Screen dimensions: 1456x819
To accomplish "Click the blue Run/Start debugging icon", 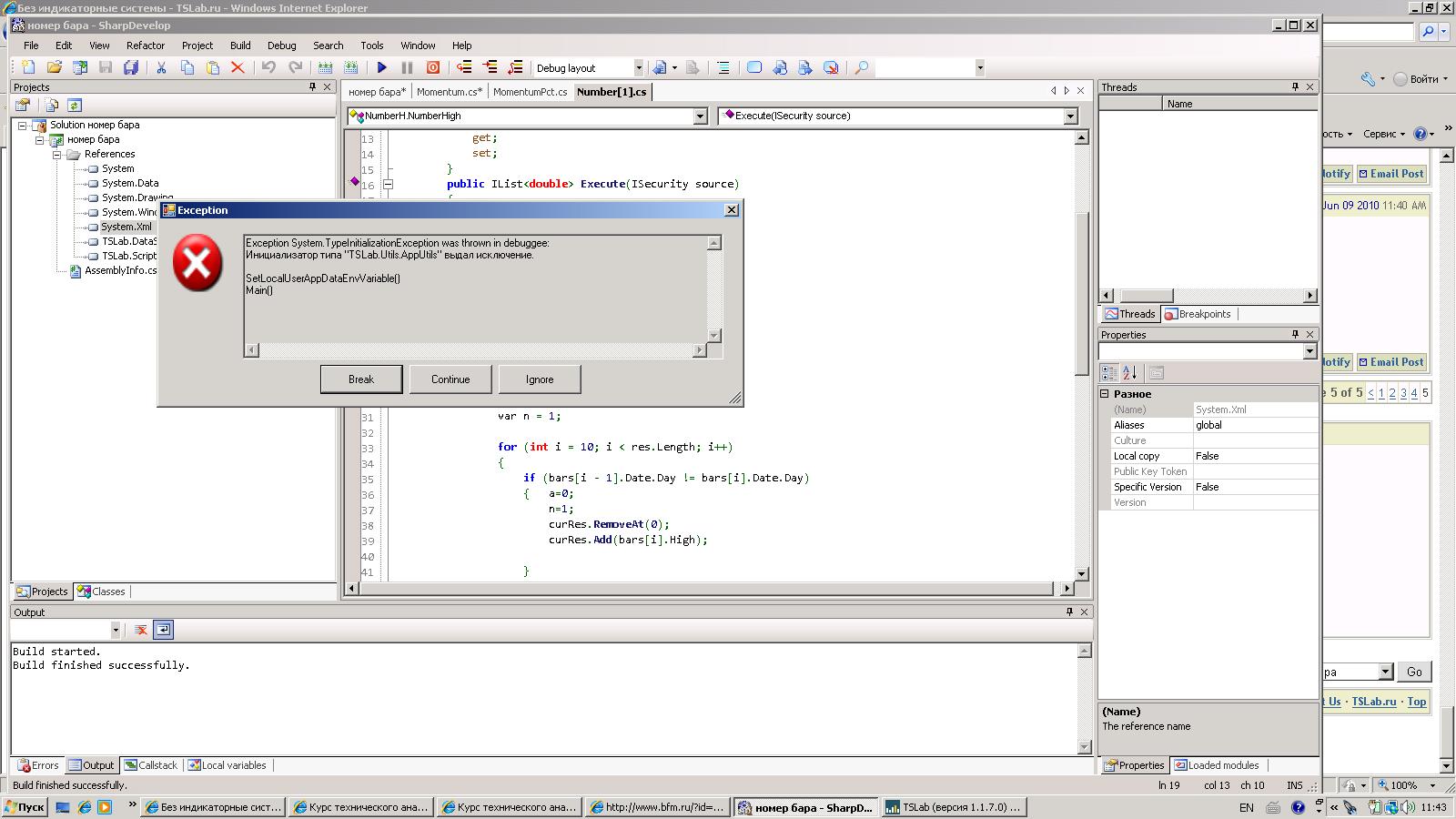I will [x=382, y=67].
